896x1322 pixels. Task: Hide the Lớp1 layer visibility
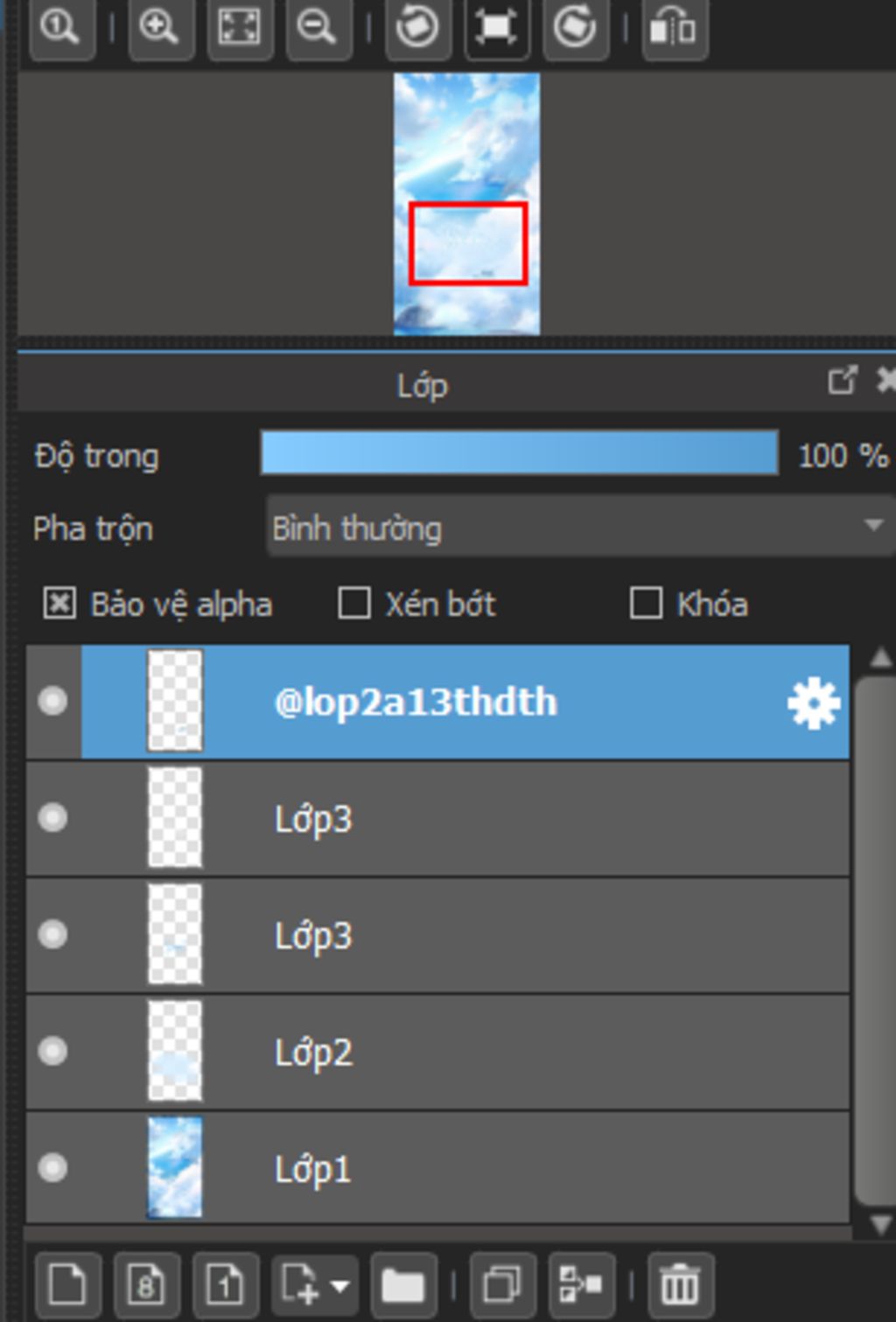52,1167
